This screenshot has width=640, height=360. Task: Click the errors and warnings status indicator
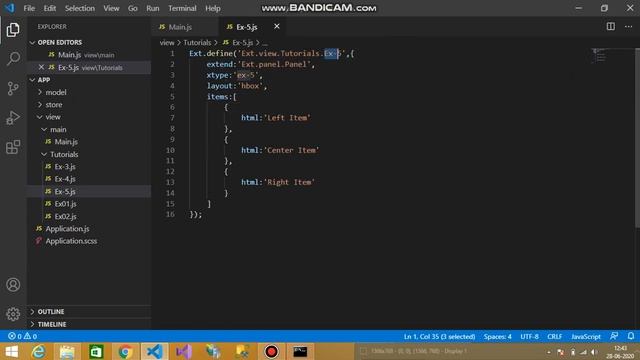[22, 336]
